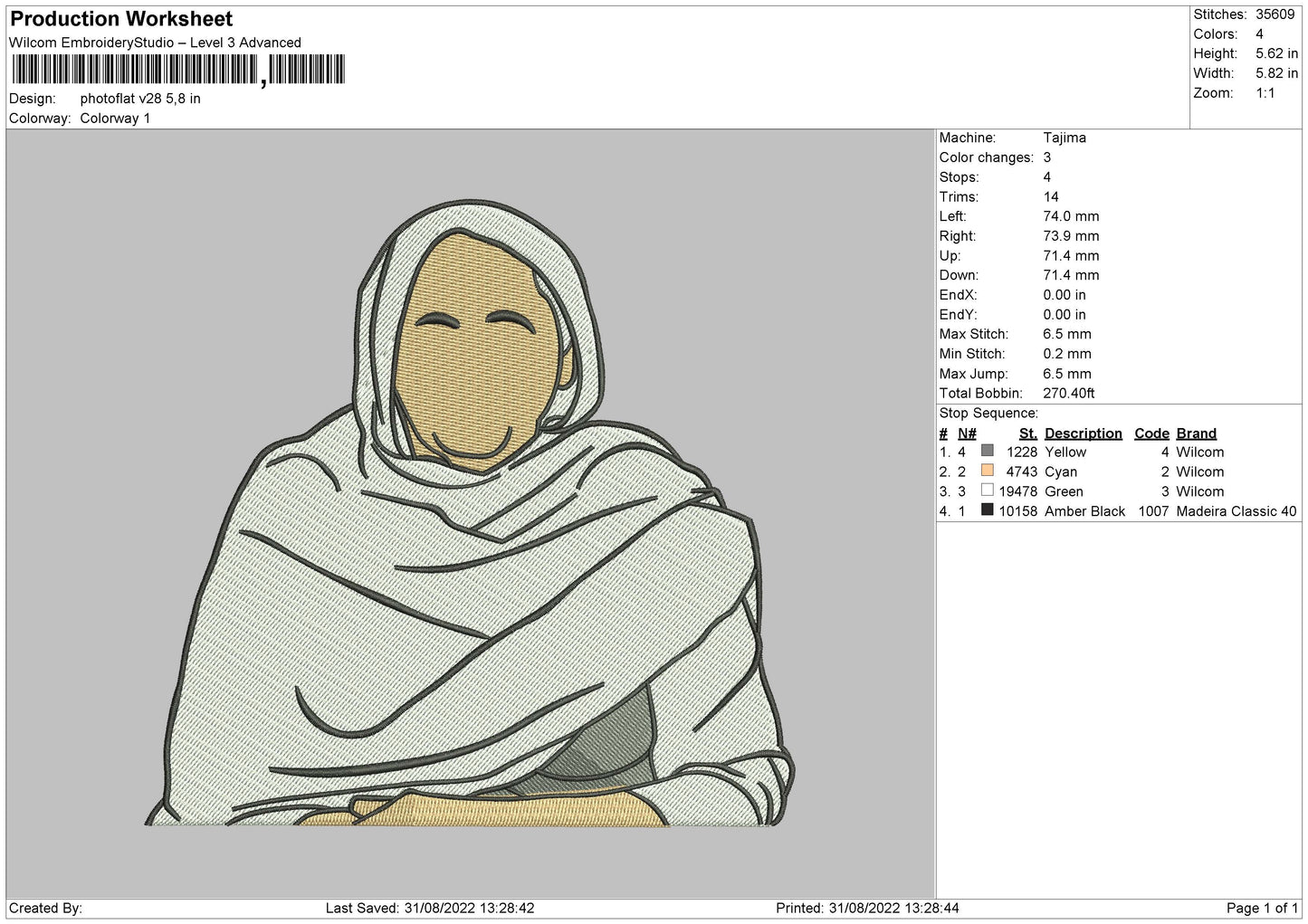Click 'Wilcom EmbroideryStudio – Level 3 Advanced' text
The image size is (1308, 924).
click(x=155, y=43)
